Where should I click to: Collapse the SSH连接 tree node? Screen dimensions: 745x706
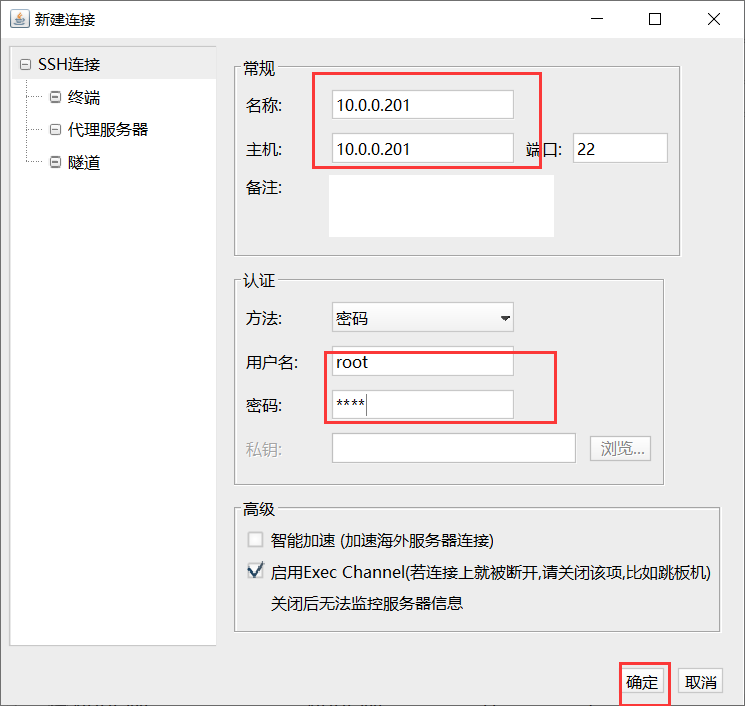[25, 64]
